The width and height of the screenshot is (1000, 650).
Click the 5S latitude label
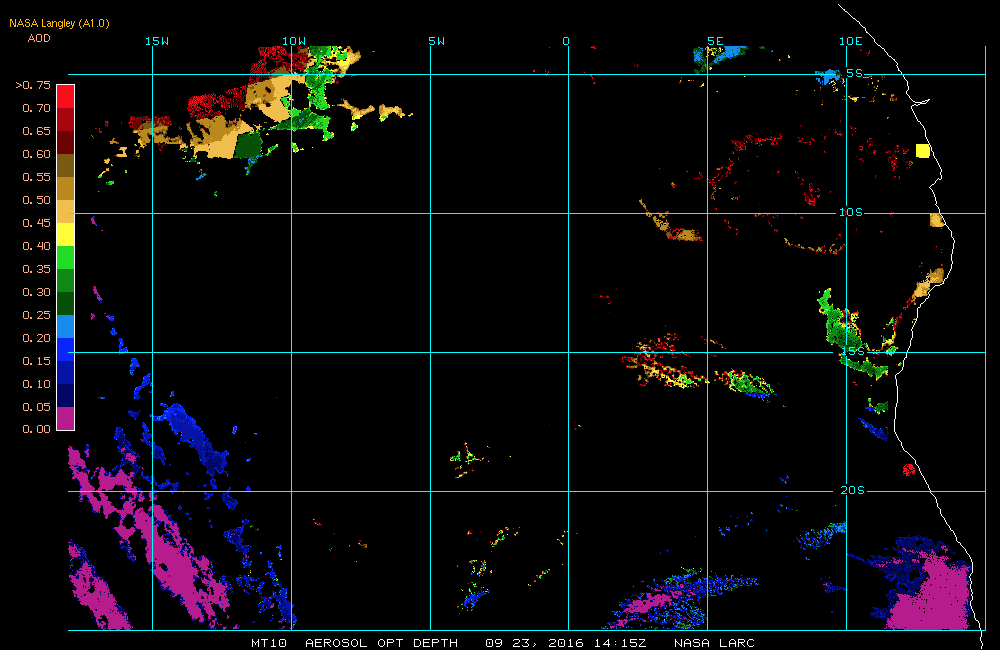(x=855, y=73)
